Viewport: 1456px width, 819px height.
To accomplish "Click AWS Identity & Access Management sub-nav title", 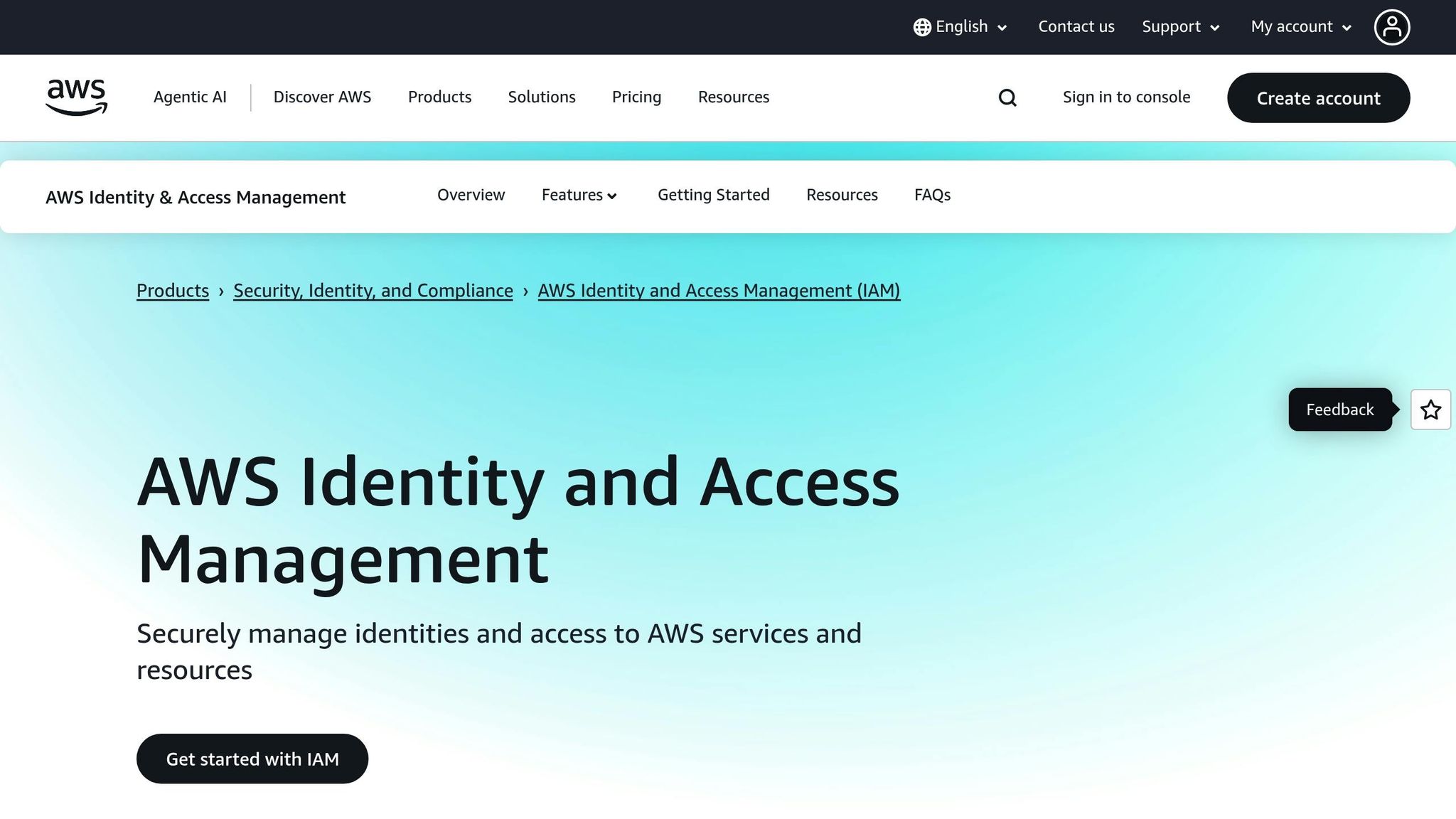I will coord(196,197).
